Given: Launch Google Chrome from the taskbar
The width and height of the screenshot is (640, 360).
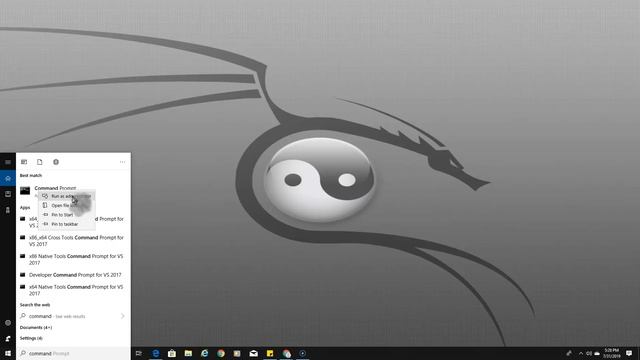Looking at the screenshot, I should (221, 353).
